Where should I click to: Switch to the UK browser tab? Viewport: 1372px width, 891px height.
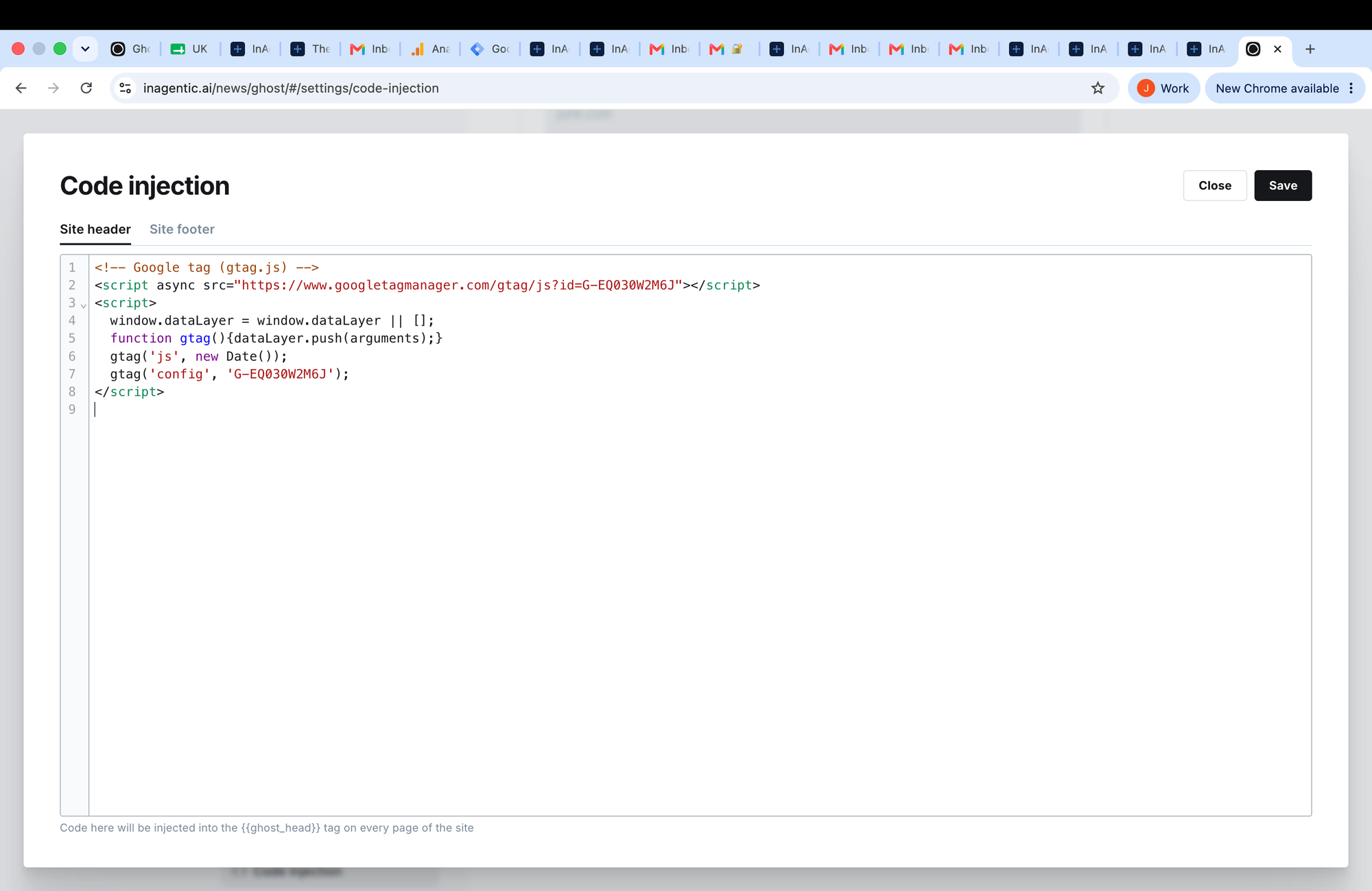point(190,49)
